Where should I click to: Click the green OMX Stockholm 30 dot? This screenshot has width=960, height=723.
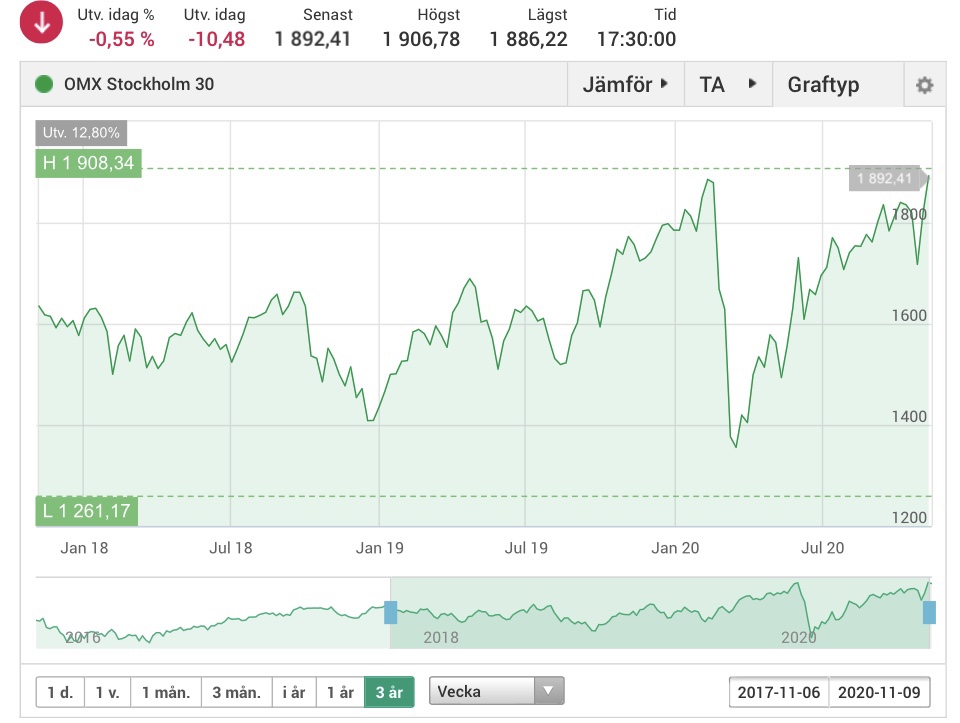(x=44, y=85)
